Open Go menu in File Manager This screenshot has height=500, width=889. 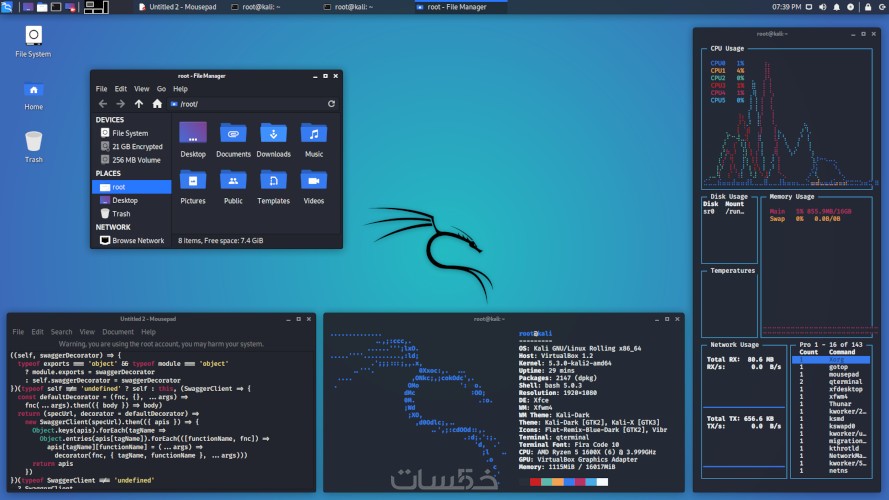pos(162,88)
